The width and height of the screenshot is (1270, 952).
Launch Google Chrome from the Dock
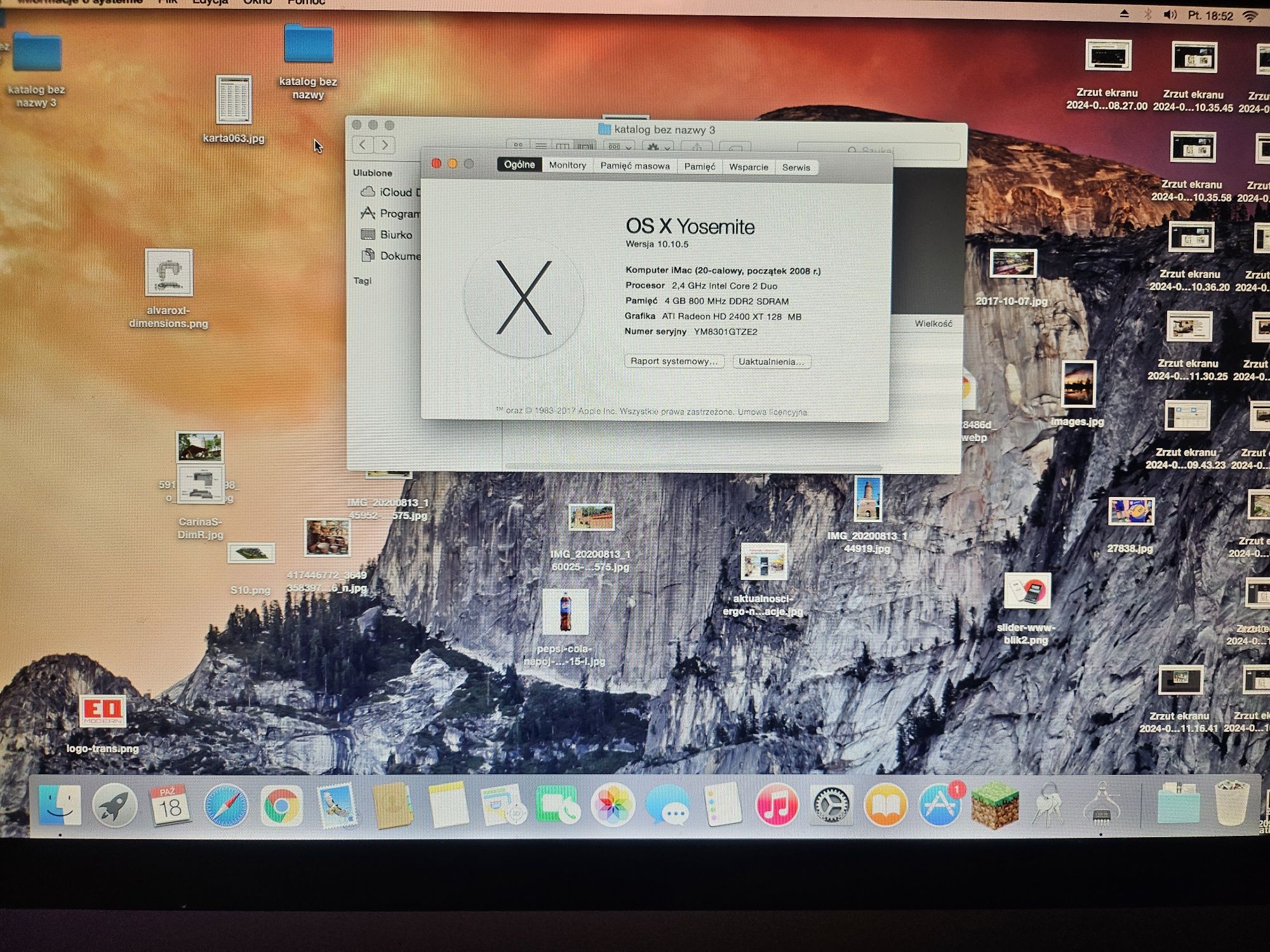pyautogui.click(x=281, y=806)
